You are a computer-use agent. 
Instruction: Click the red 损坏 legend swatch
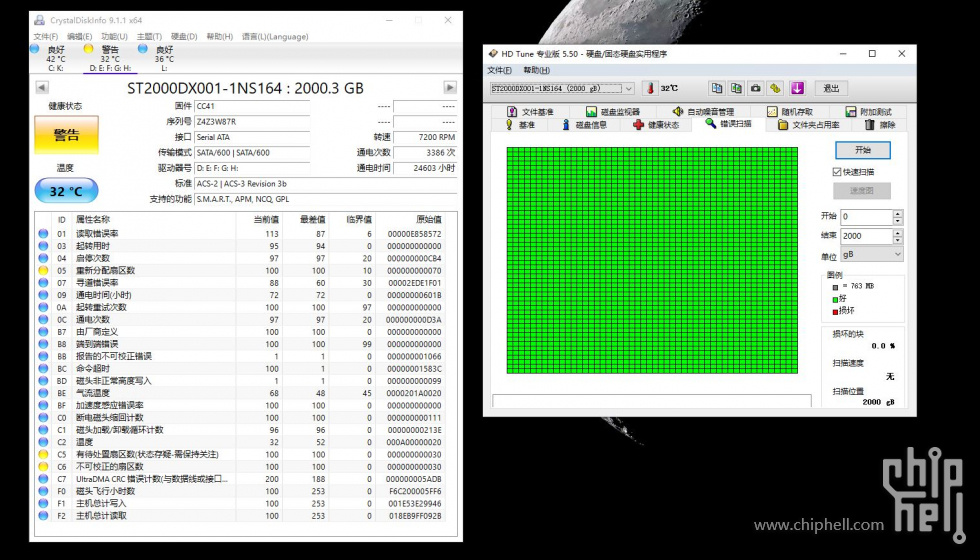[835, 312]
